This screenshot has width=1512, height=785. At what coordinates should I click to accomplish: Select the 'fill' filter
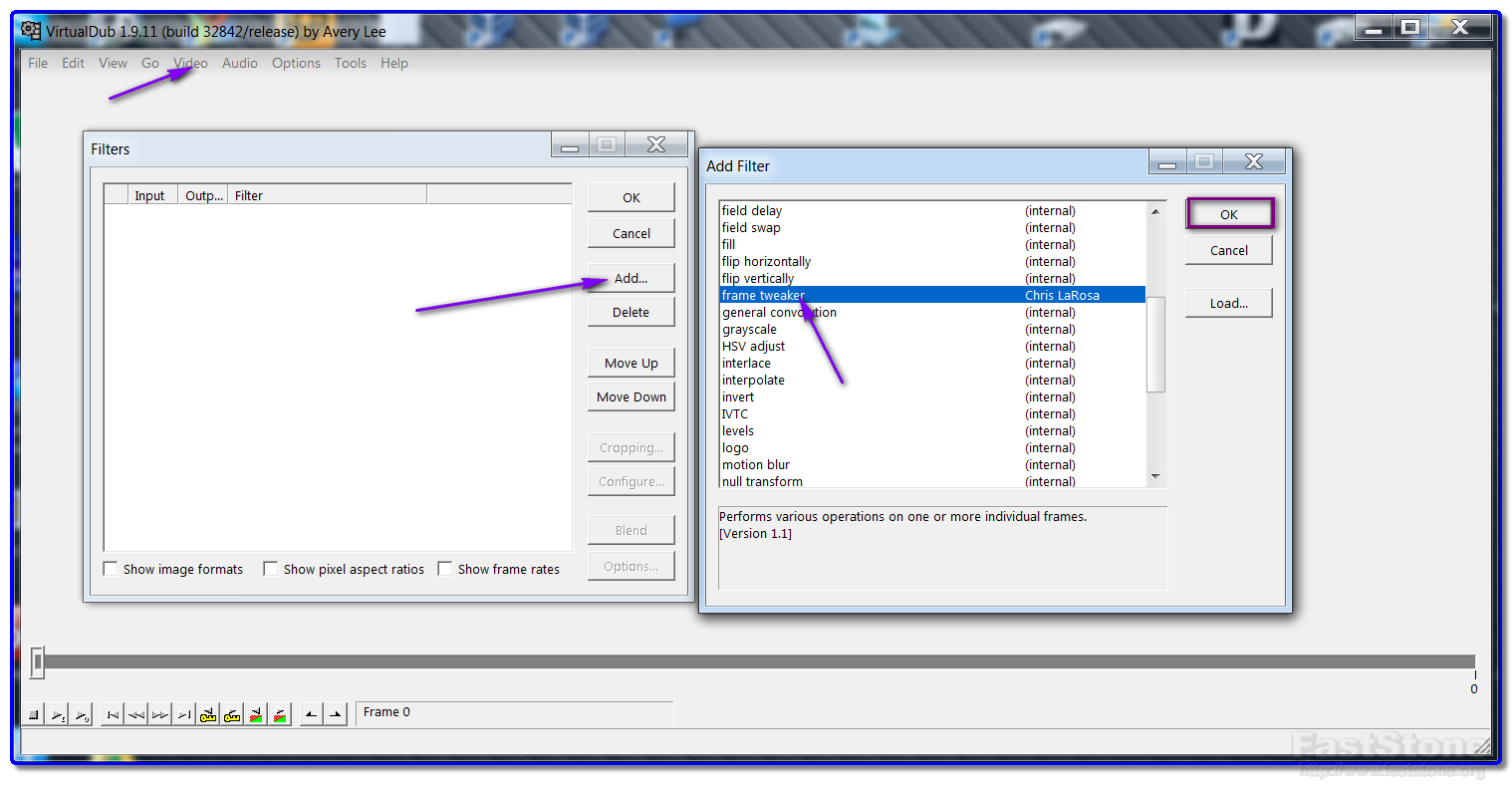(932, 244)
